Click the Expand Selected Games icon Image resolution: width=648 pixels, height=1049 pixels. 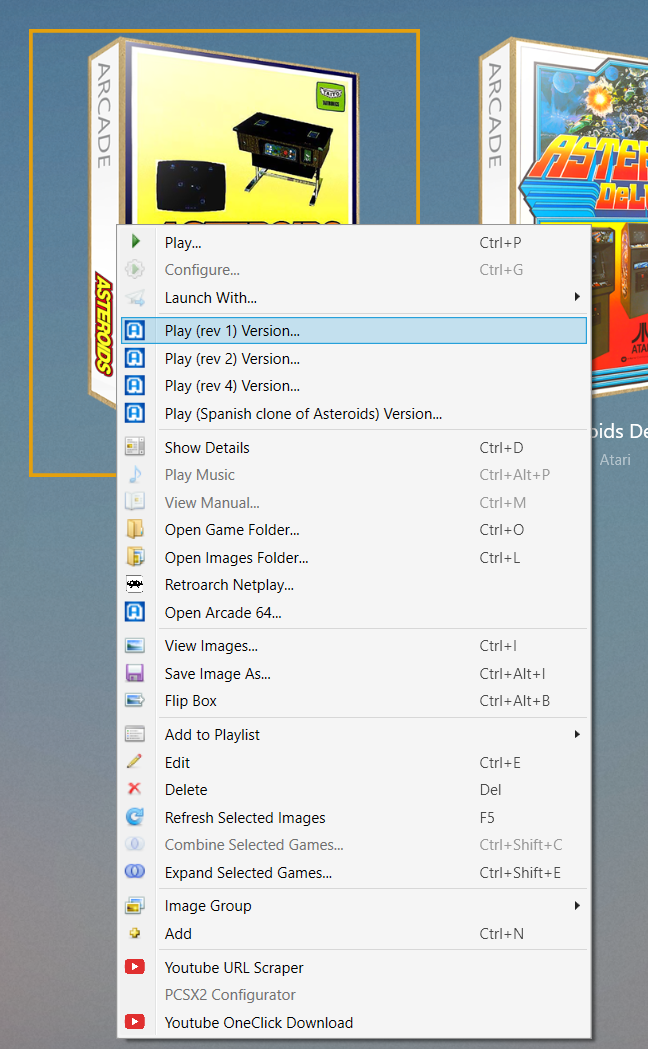(135, 872)
